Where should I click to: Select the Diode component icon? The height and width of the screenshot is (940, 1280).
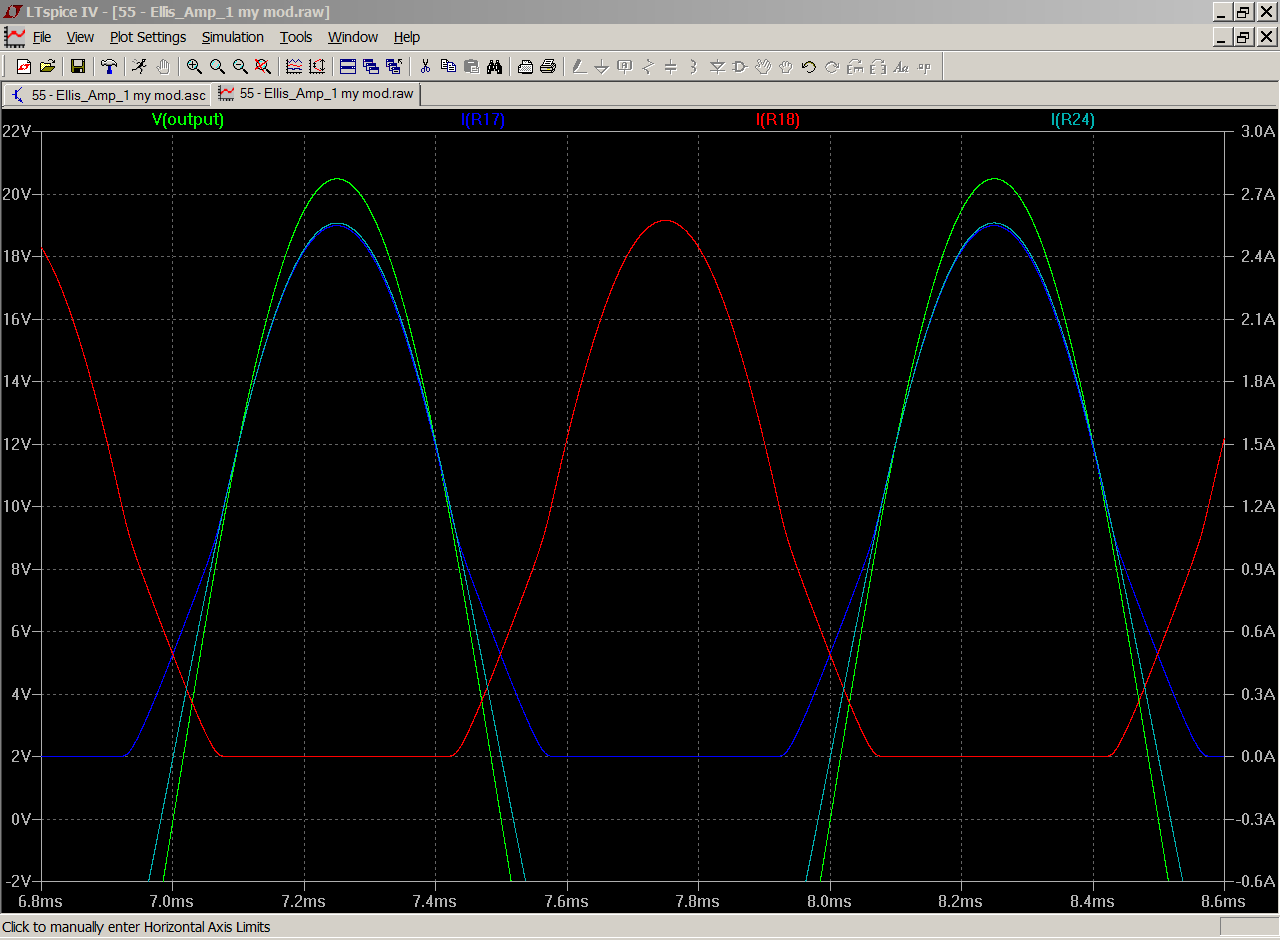pos(717,66)
